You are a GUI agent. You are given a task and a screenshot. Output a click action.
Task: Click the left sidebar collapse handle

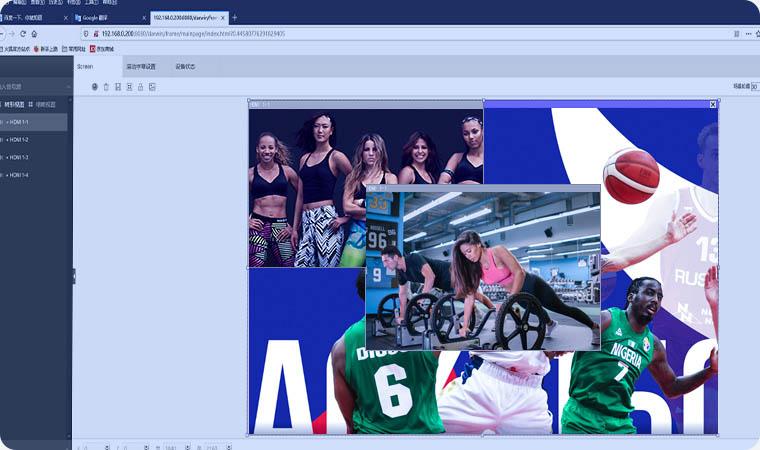[74, 276]
